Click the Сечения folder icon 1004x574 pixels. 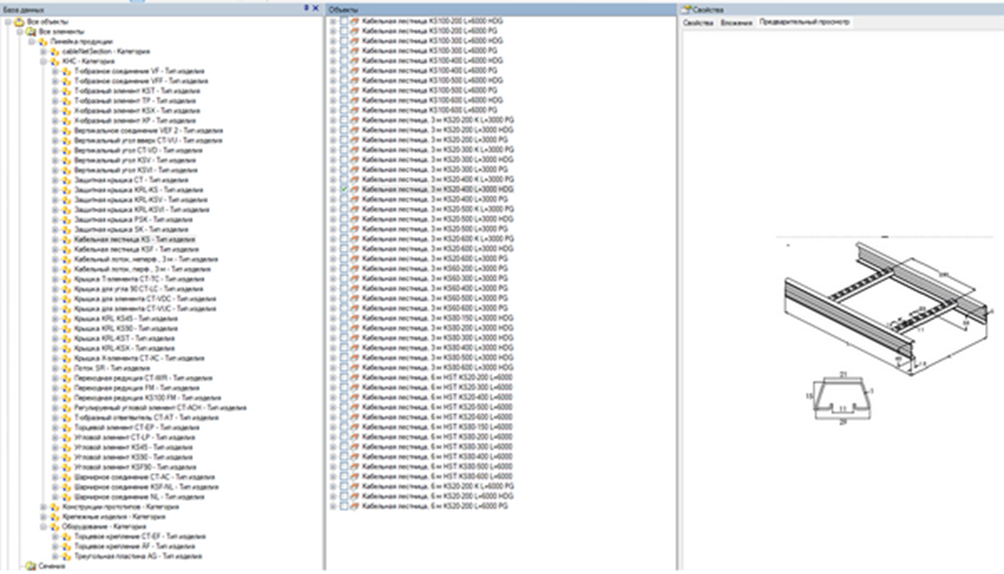click(31, 566)
